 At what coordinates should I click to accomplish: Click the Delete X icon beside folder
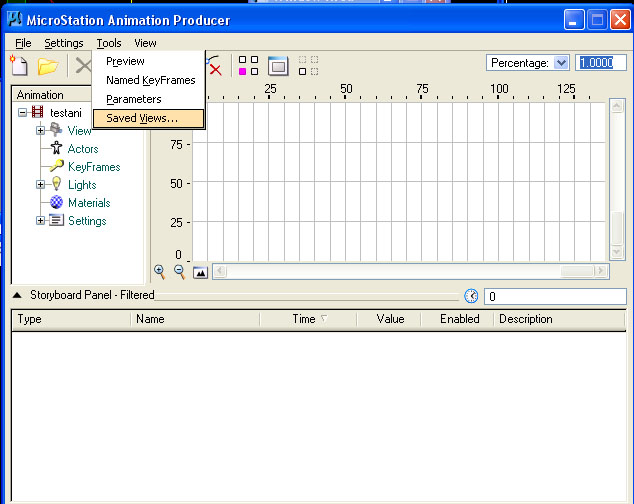click(x=83, y=66)
